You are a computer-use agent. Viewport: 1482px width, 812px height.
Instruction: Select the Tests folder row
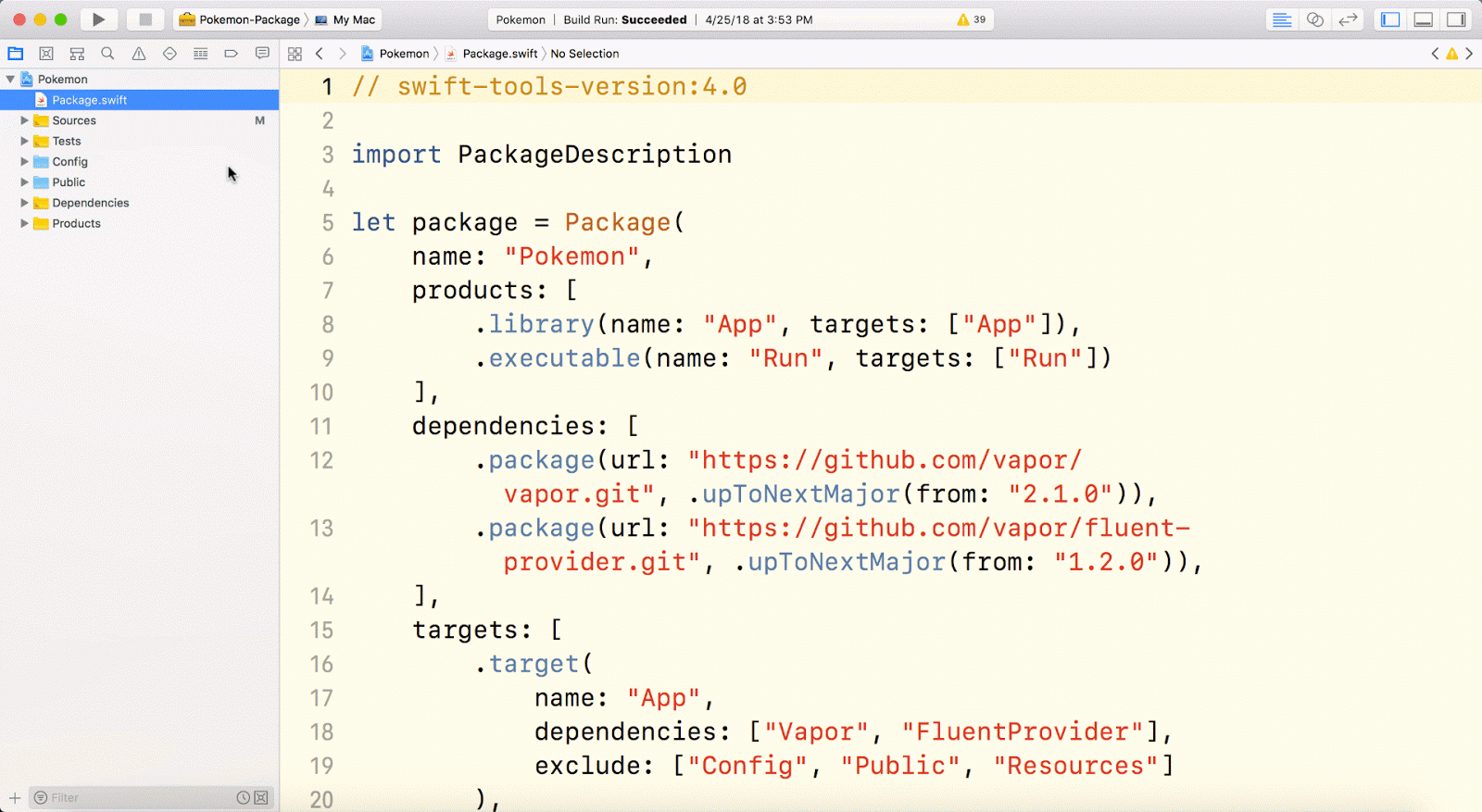tap(139, 141)
